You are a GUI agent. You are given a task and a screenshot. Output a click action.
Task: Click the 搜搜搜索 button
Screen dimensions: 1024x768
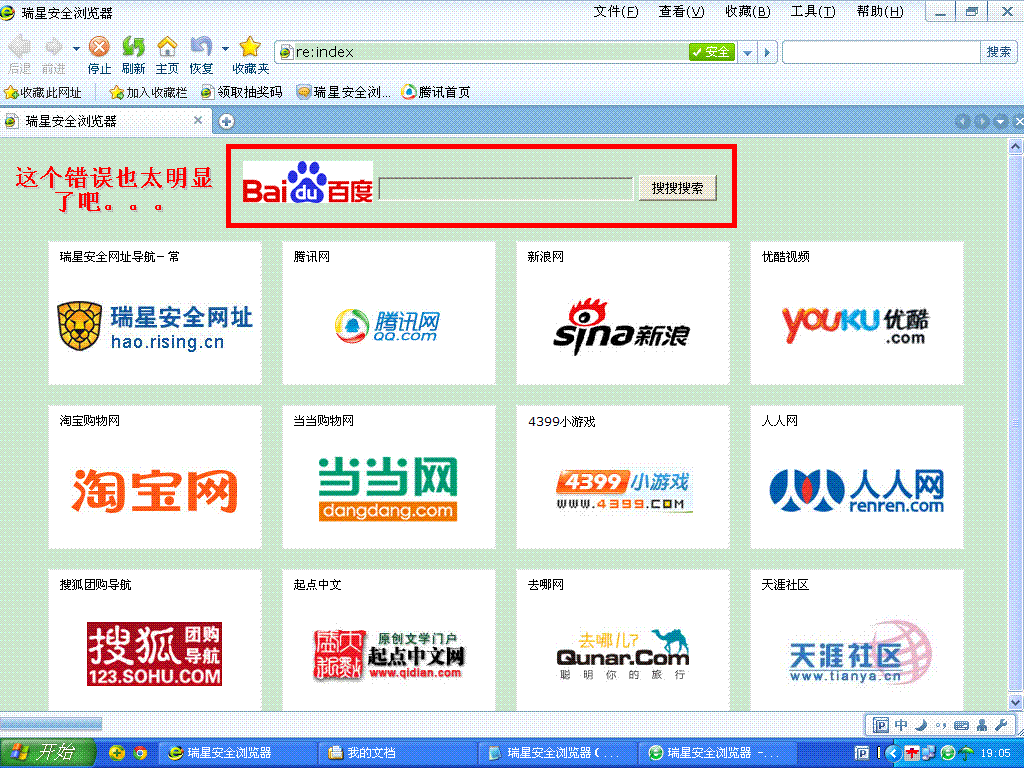677,188
